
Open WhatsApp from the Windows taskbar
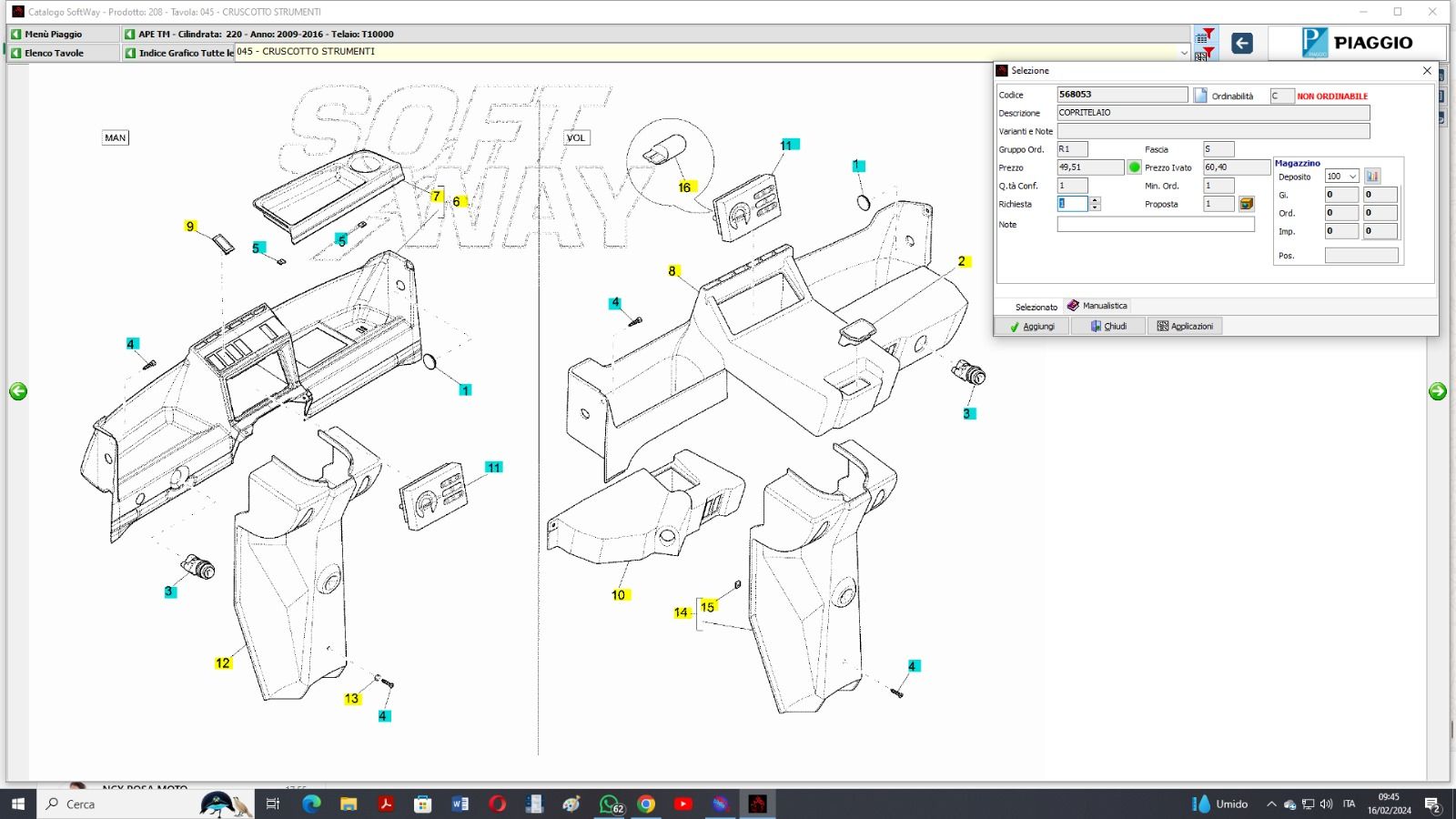click(609, 804)
